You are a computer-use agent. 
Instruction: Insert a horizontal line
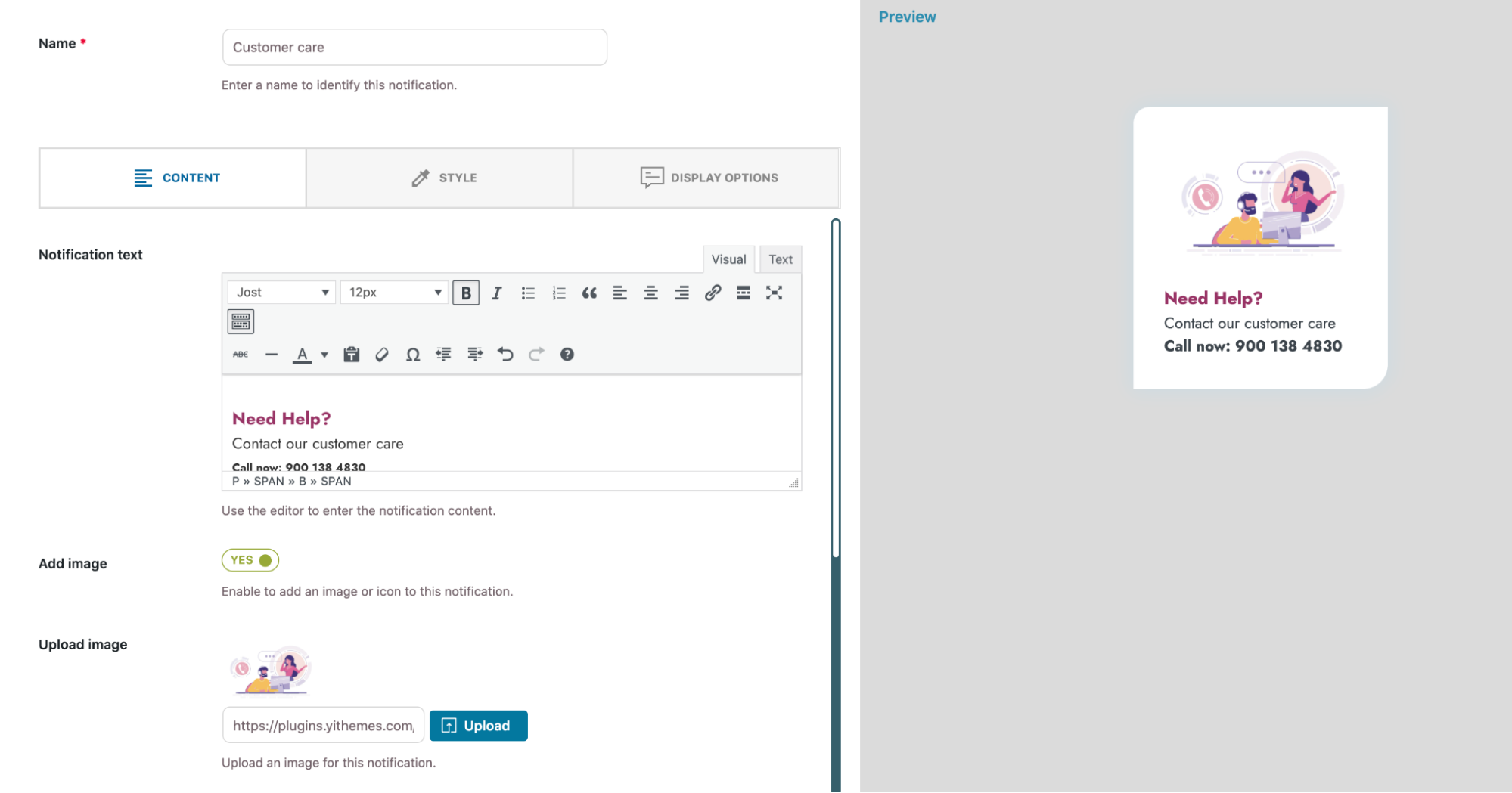pyautogui.click(x=272, y=355)
